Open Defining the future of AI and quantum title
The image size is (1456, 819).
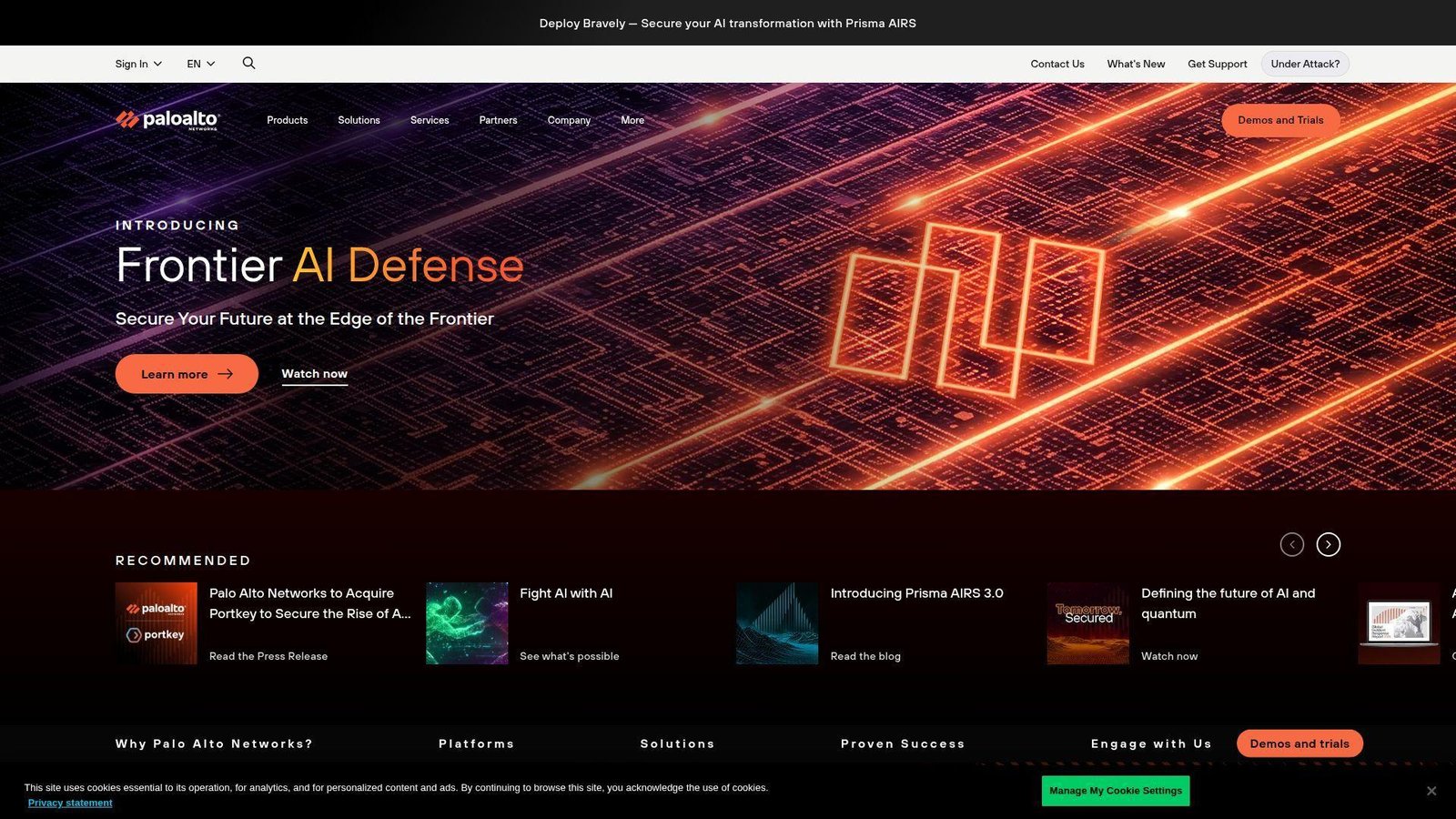(1228, 603)
